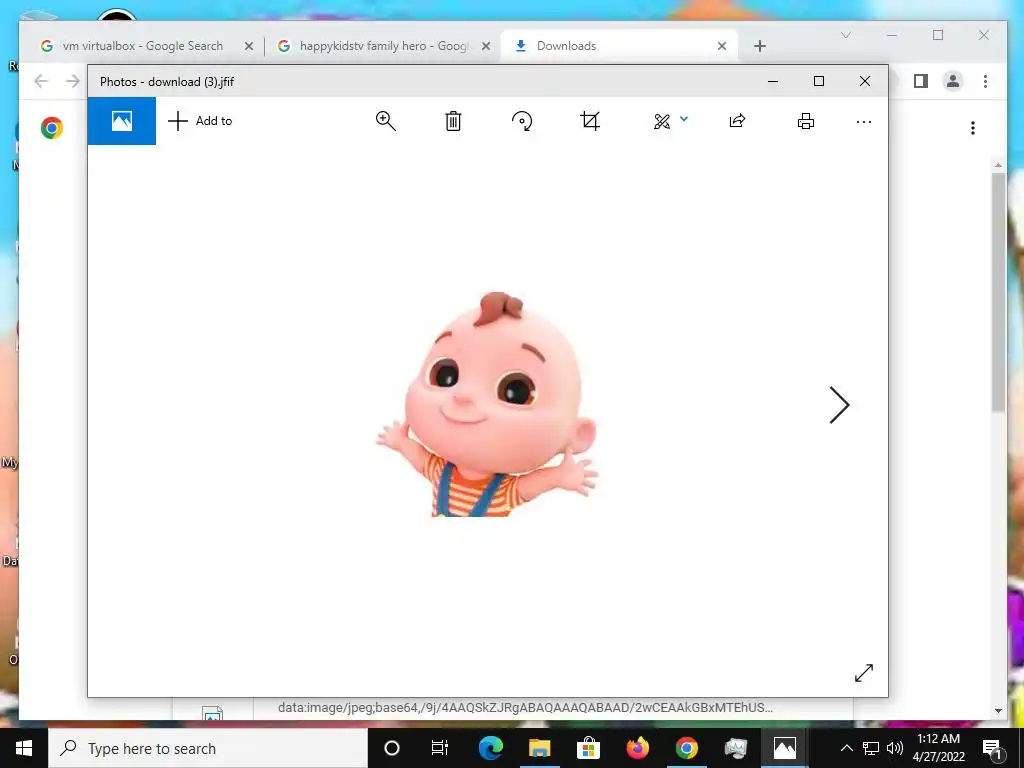Go back in Chrome
The image size is (1024, 768).
point(41,81)
